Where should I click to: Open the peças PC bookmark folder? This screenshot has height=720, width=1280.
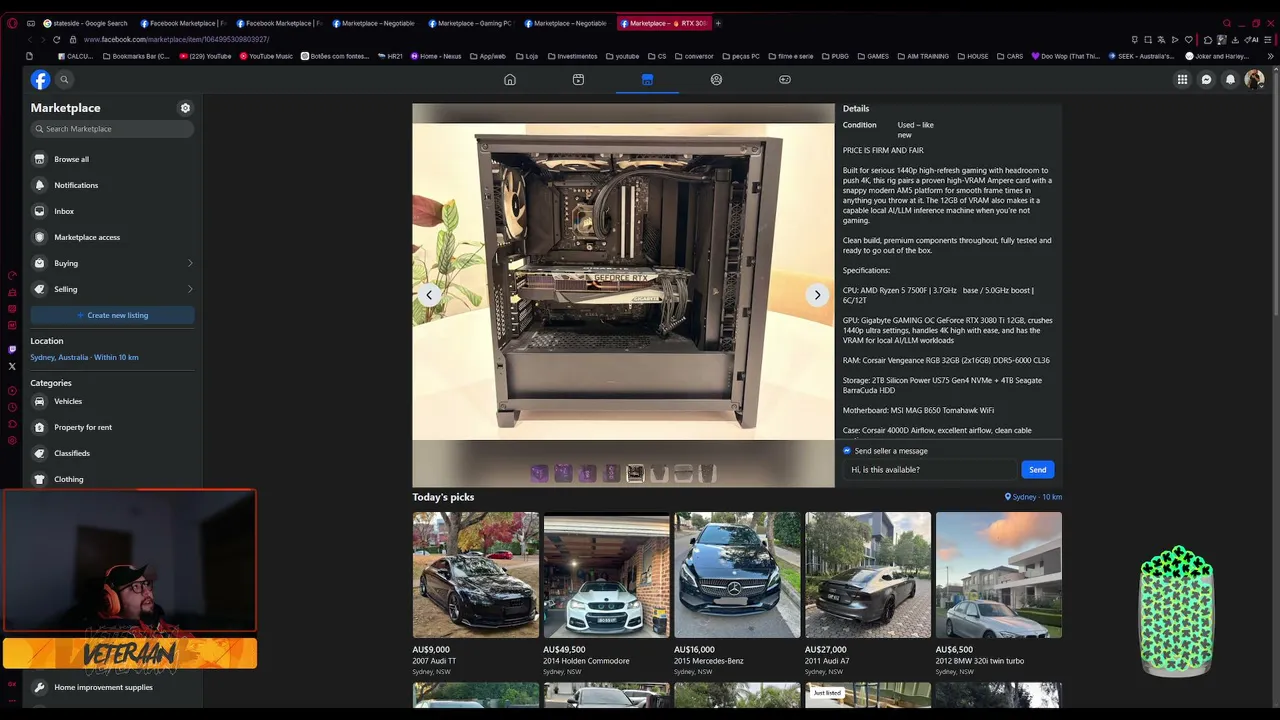[740, 56]
